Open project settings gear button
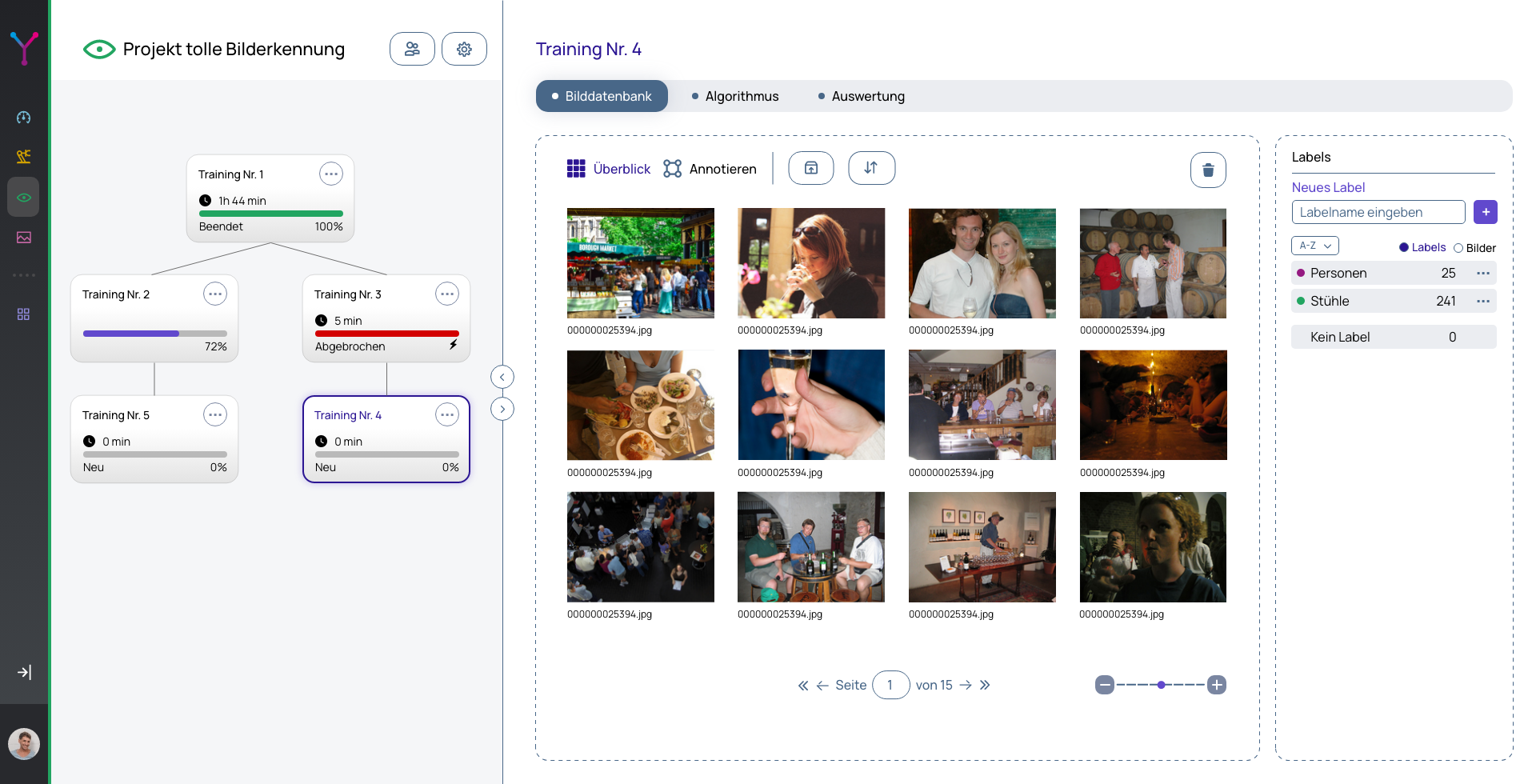Screen dimensions: 1536x784 click(x=464, y=49)
